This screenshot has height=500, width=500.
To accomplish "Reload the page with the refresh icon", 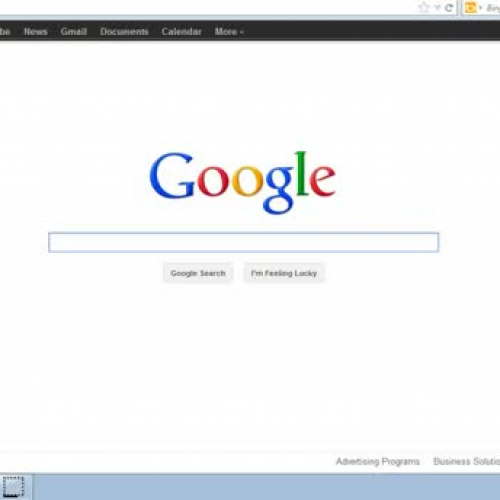I will [449, 7].
